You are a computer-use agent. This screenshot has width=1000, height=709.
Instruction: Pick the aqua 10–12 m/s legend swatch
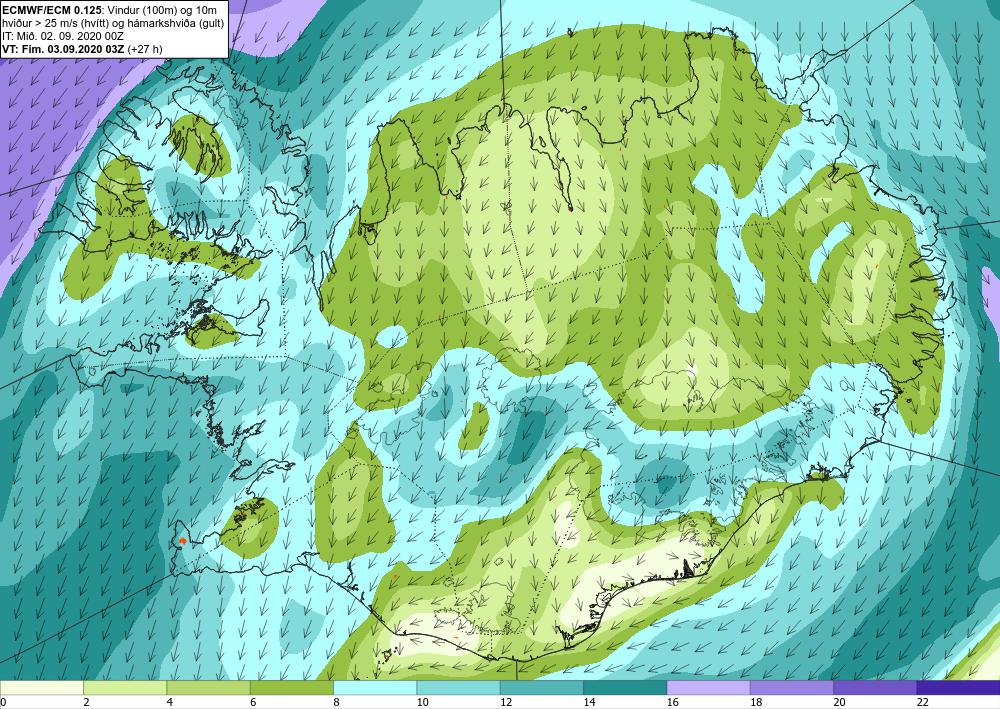point(458,688)
